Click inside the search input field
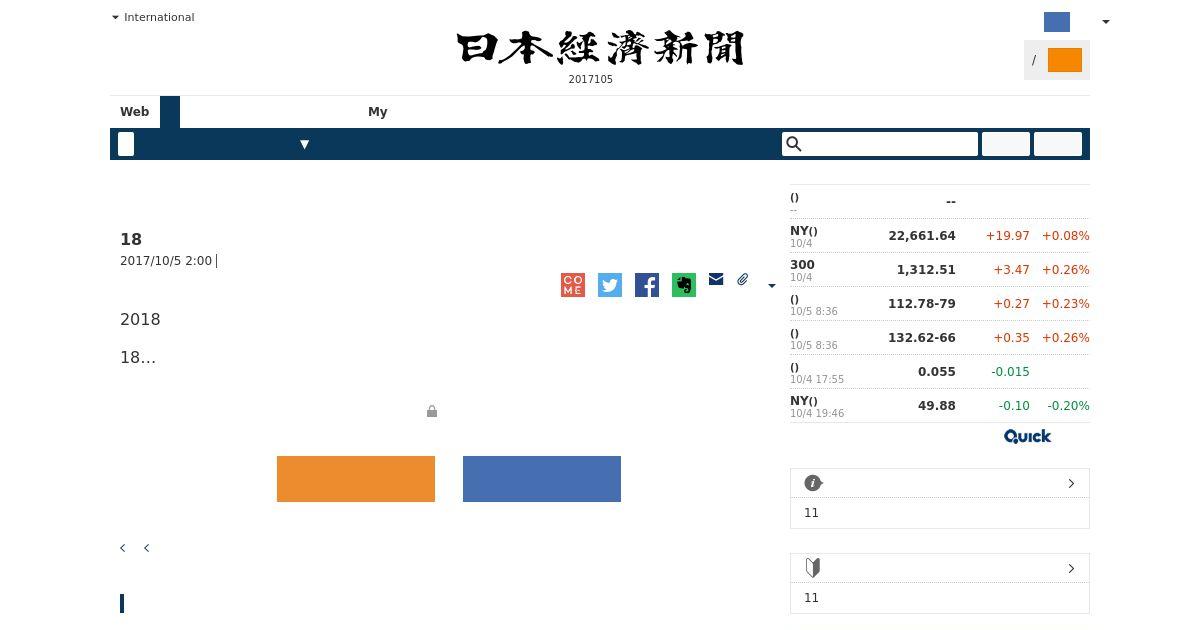1200x630 pixels. 880,144
